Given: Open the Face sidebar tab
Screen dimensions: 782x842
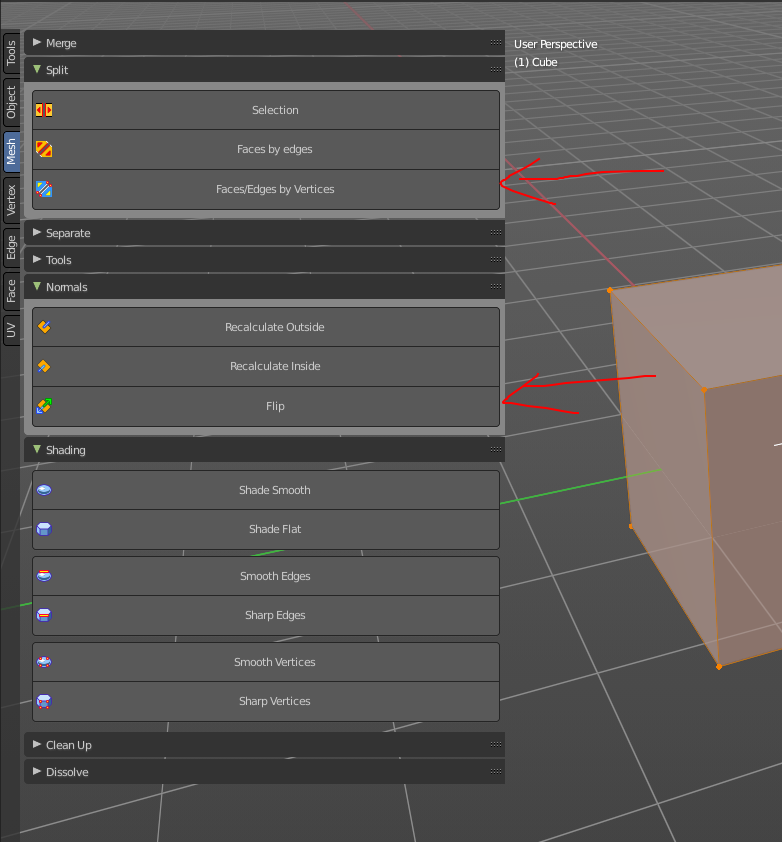Looking at the screenshot, I should 11,292.
